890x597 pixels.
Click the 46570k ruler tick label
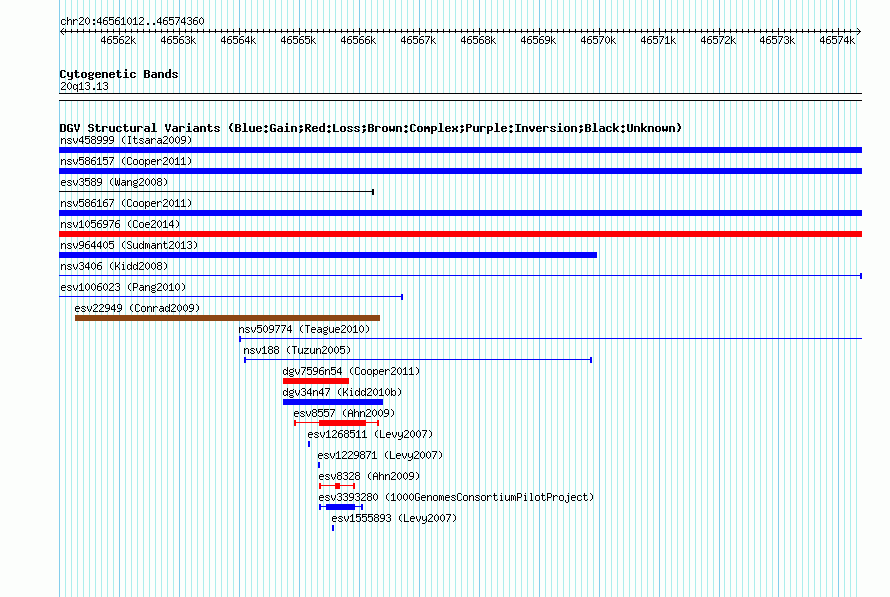click(598, 40)
